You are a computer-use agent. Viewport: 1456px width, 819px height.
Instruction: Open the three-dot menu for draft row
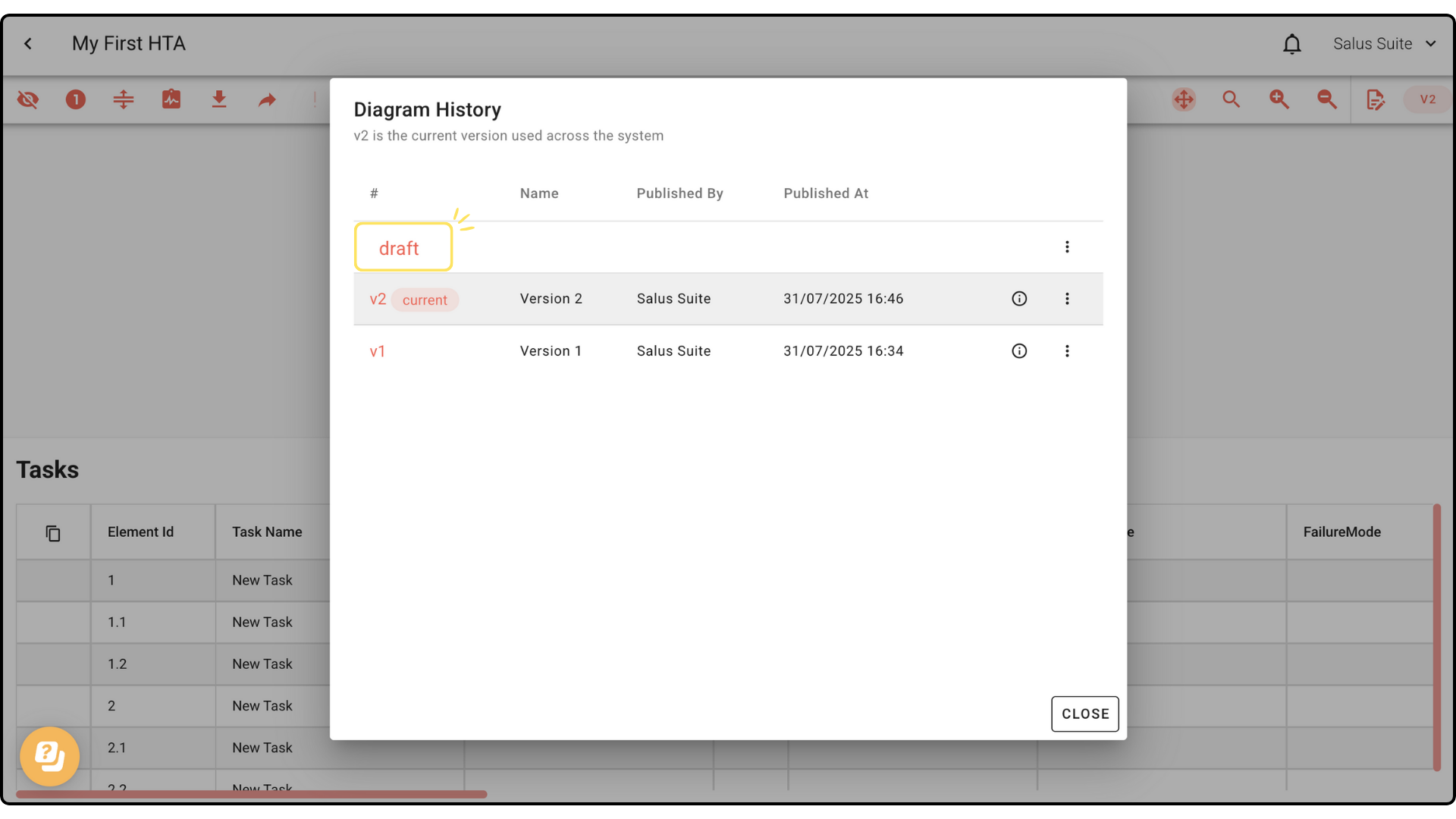coord(1067,247)
